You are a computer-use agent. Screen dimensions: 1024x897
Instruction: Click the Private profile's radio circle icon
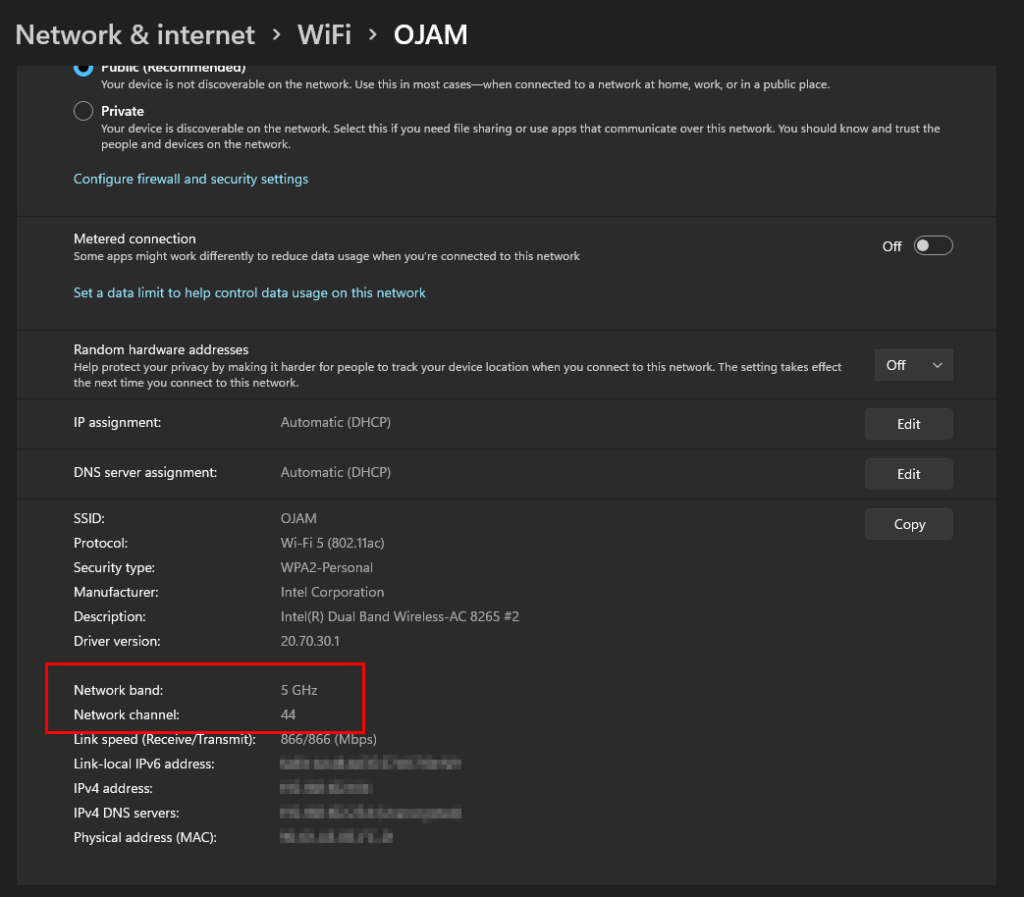tap(82, 111)
